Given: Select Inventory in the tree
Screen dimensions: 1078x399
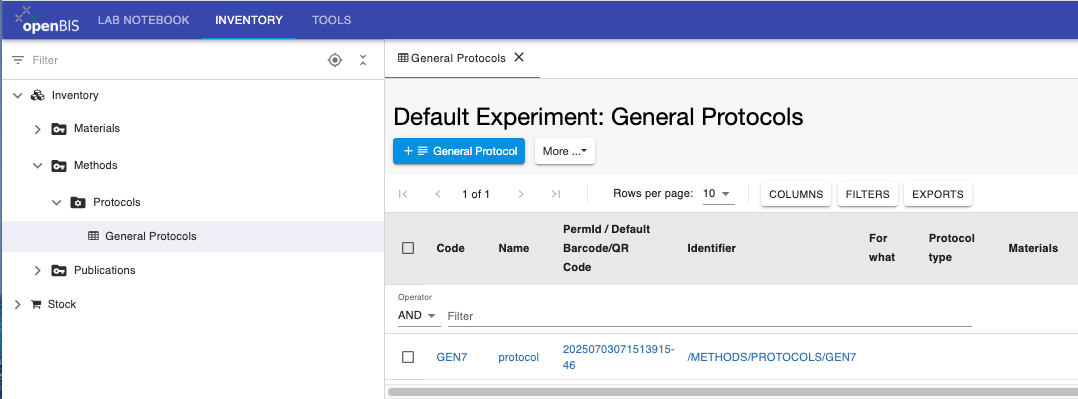Looking at the screenshot, I should tap(75, 96).
